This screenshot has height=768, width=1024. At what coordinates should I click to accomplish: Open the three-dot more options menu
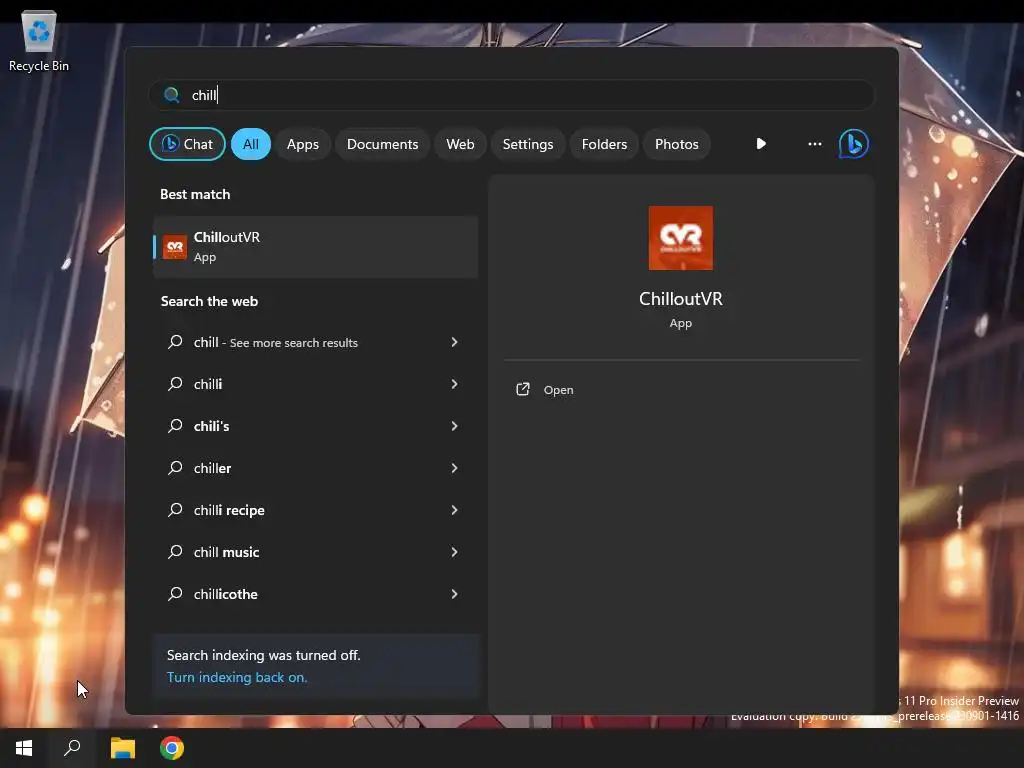tap(814, 144)
